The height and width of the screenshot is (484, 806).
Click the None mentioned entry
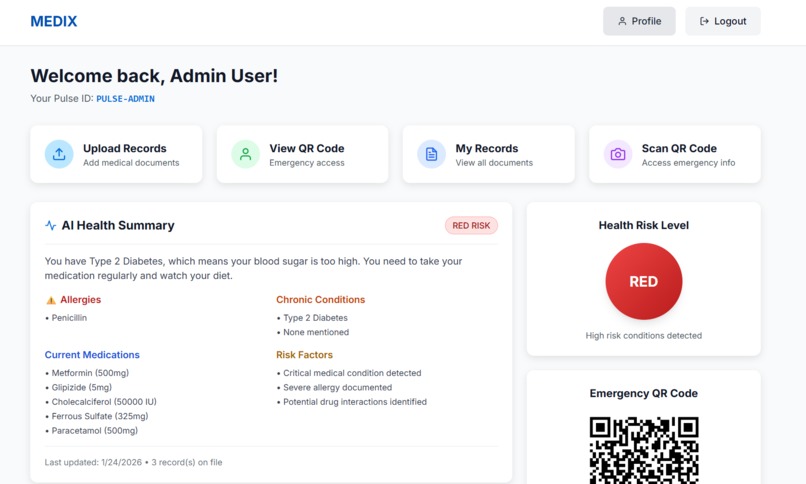(316, 332)
